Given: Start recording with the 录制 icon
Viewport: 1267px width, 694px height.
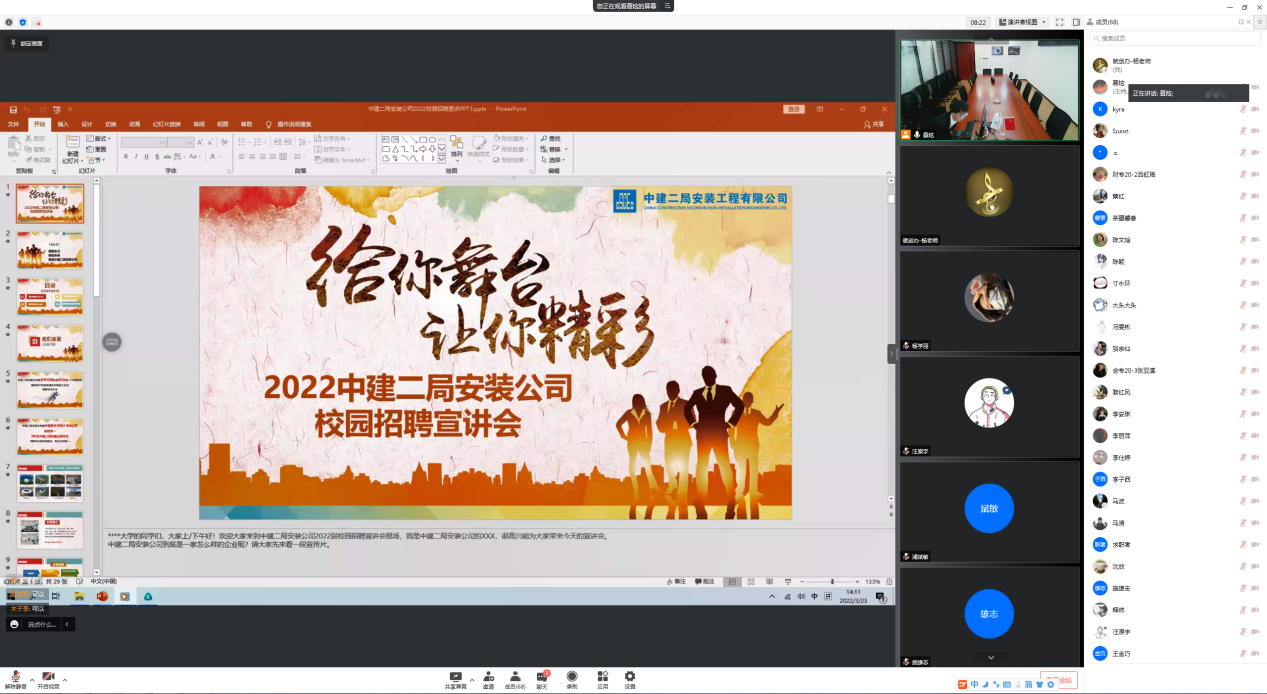Looking at the screenshot, I should coord(572,676).
